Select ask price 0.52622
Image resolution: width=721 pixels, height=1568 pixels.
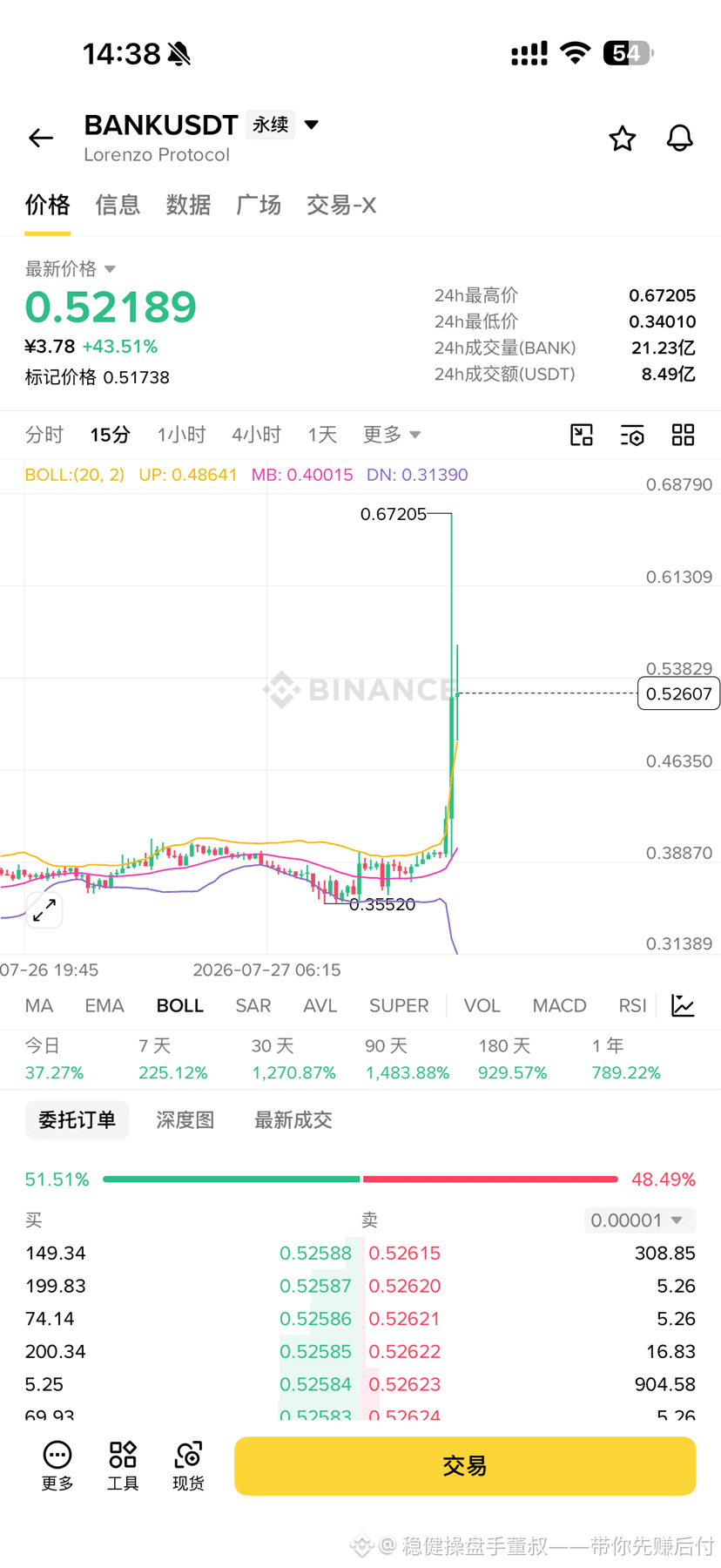coord(405,1352)
